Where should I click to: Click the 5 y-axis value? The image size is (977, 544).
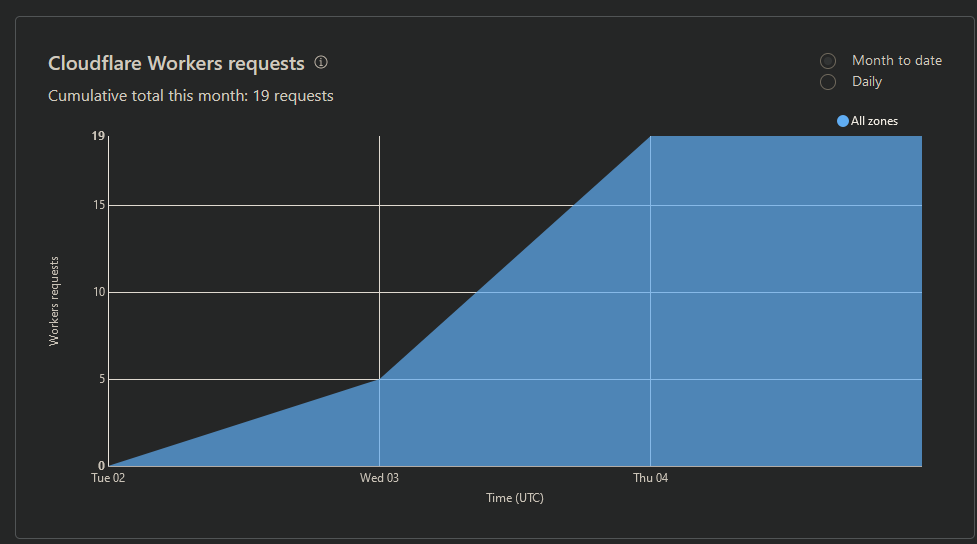coord(102,379)
